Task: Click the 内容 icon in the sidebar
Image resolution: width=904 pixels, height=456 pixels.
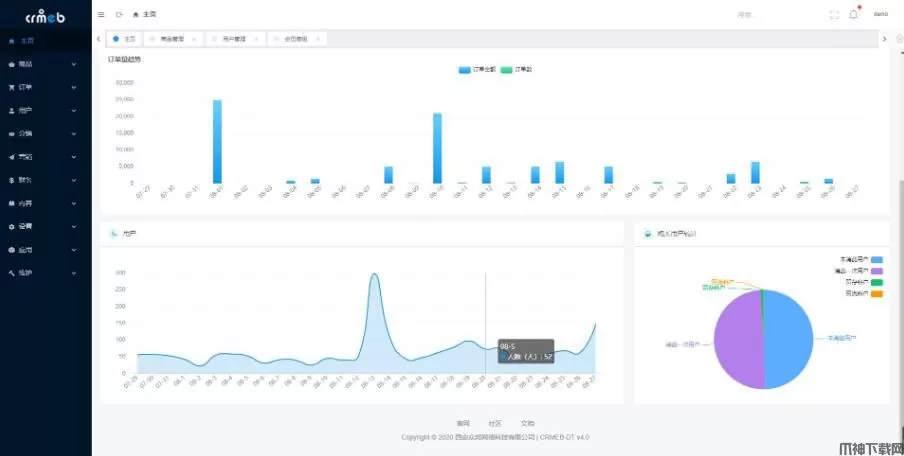Action: coord(12,203)
